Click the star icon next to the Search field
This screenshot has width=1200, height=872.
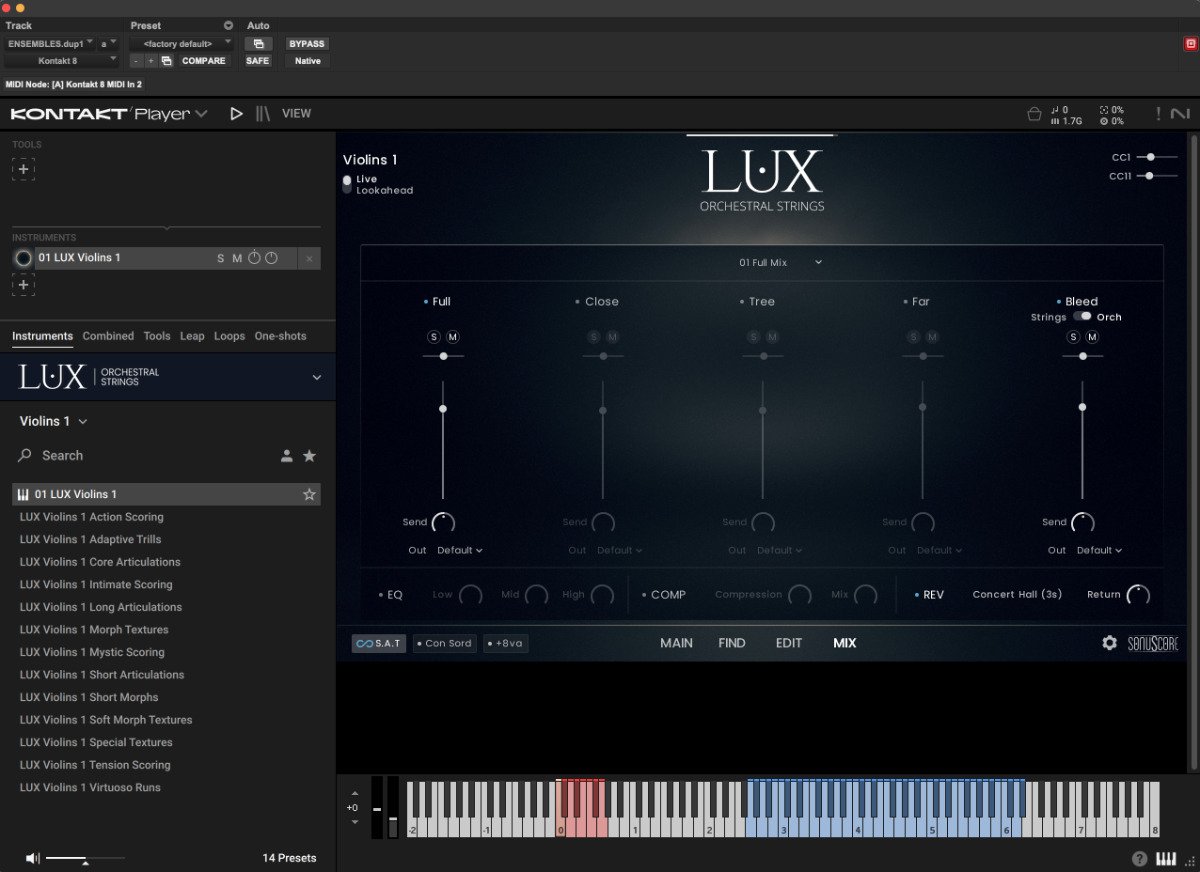click(x=309, y=455)
